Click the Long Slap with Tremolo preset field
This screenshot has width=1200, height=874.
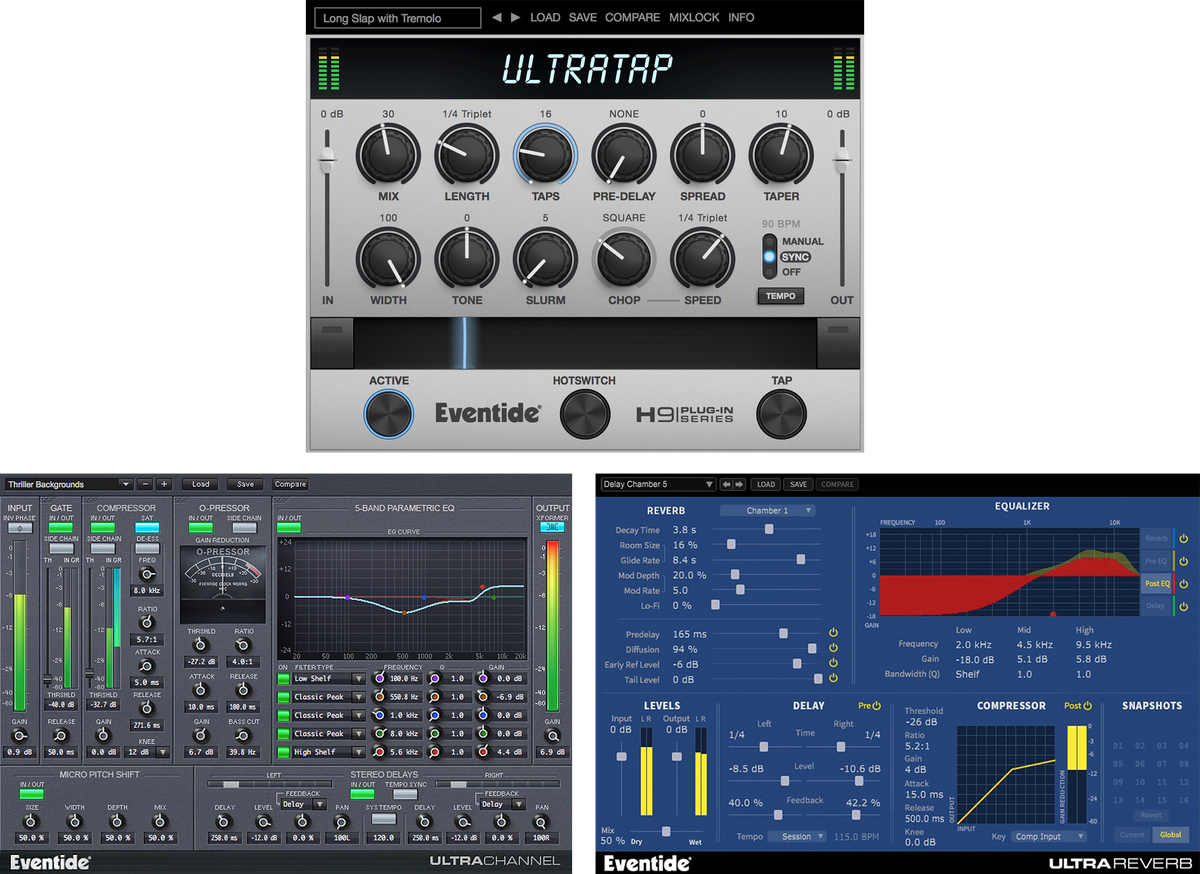pos(397,18)
